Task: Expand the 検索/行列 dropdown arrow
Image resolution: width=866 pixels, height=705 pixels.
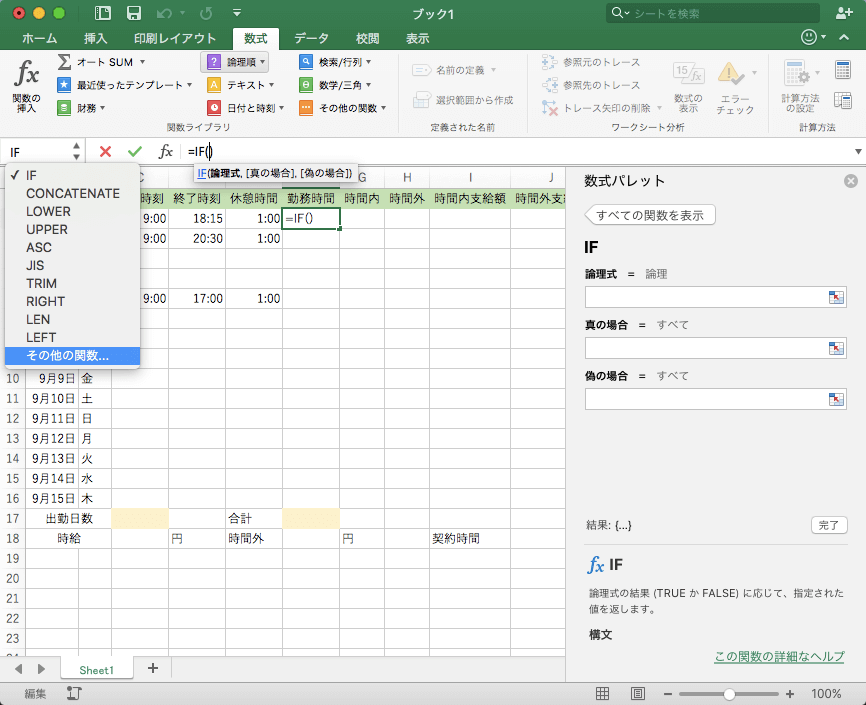Action: pos(368,62)
